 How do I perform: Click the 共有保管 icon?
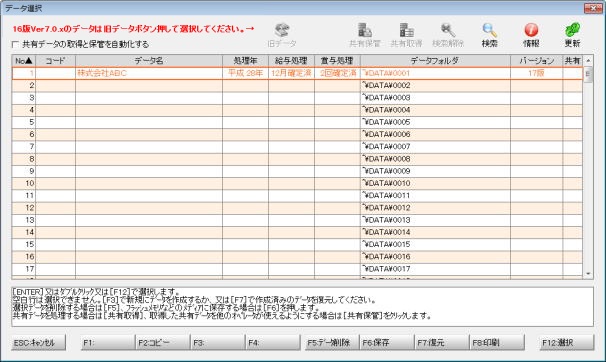(364, 30)
